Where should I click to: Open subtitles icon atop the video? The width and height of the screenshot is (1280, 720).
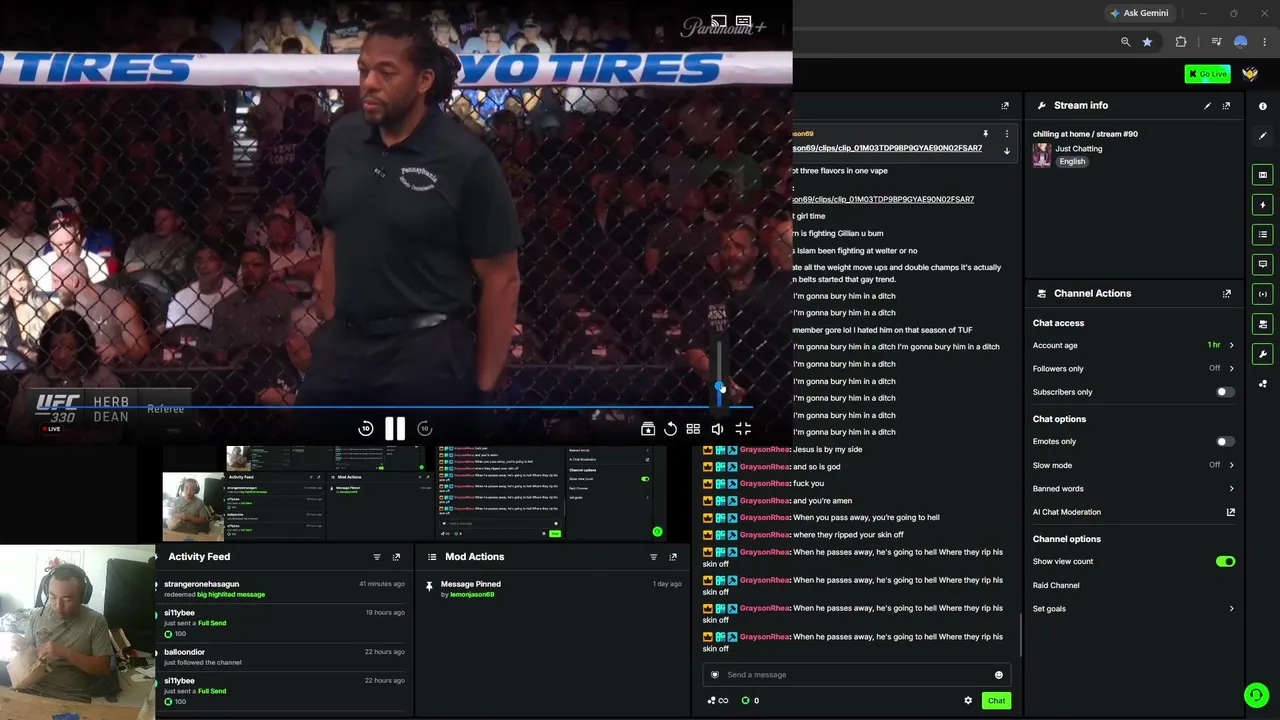pos(743,21)
